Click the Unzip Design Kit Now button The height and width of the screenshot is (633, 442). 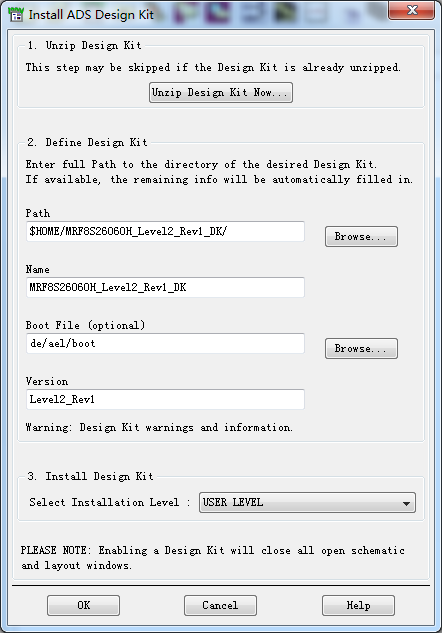click(221, 92)
